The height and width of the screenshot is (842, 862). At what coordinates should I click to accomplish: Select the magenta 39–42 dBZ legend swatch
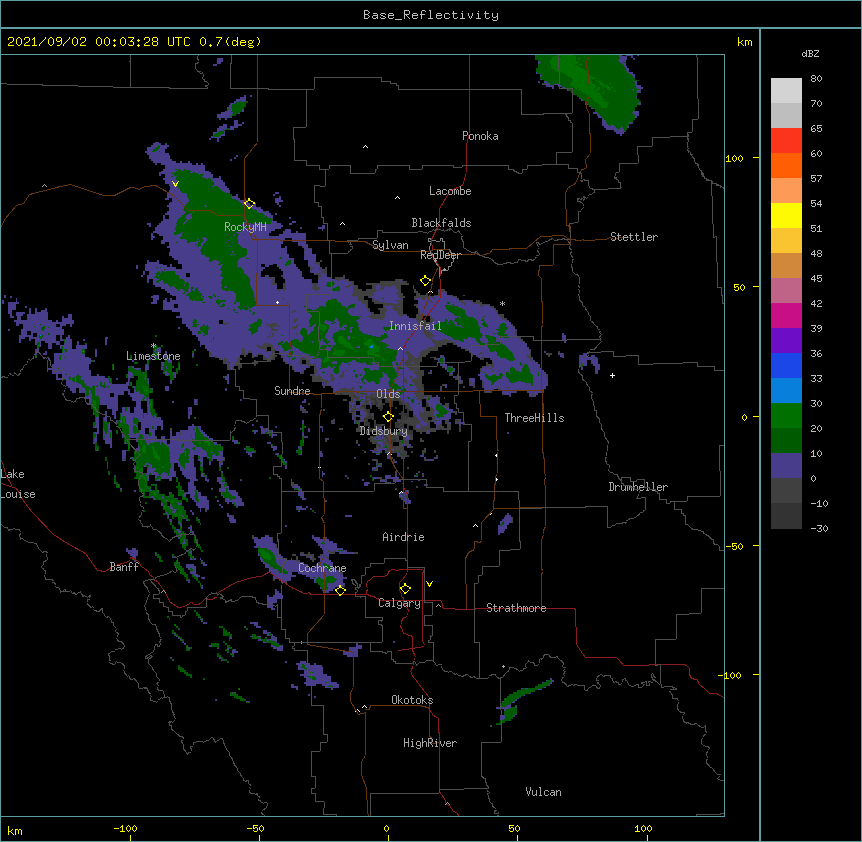(786, 315)
